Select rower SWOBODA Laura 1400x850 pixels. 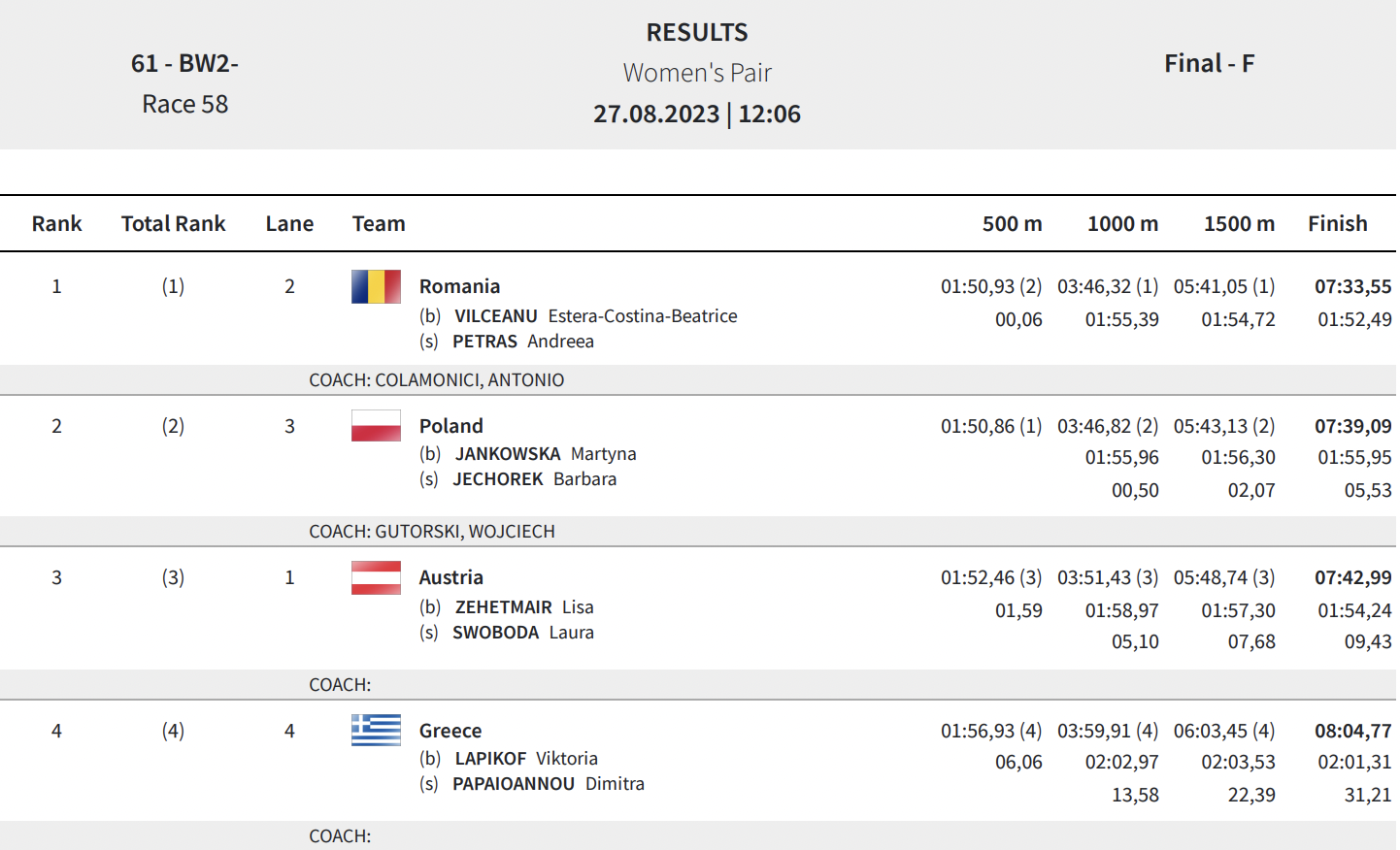[523, 633]
